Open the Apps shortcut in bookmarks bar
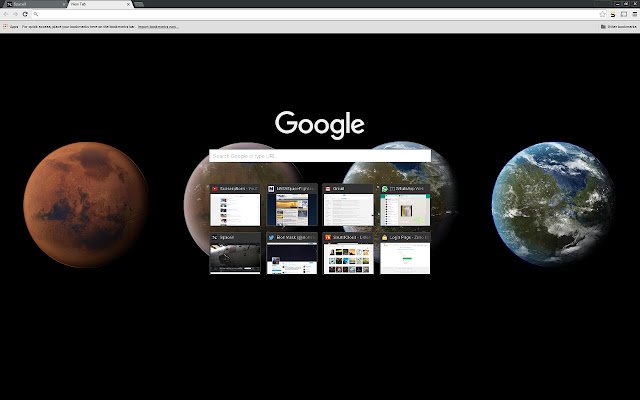The image size is (640, 400). pos(11,27)
